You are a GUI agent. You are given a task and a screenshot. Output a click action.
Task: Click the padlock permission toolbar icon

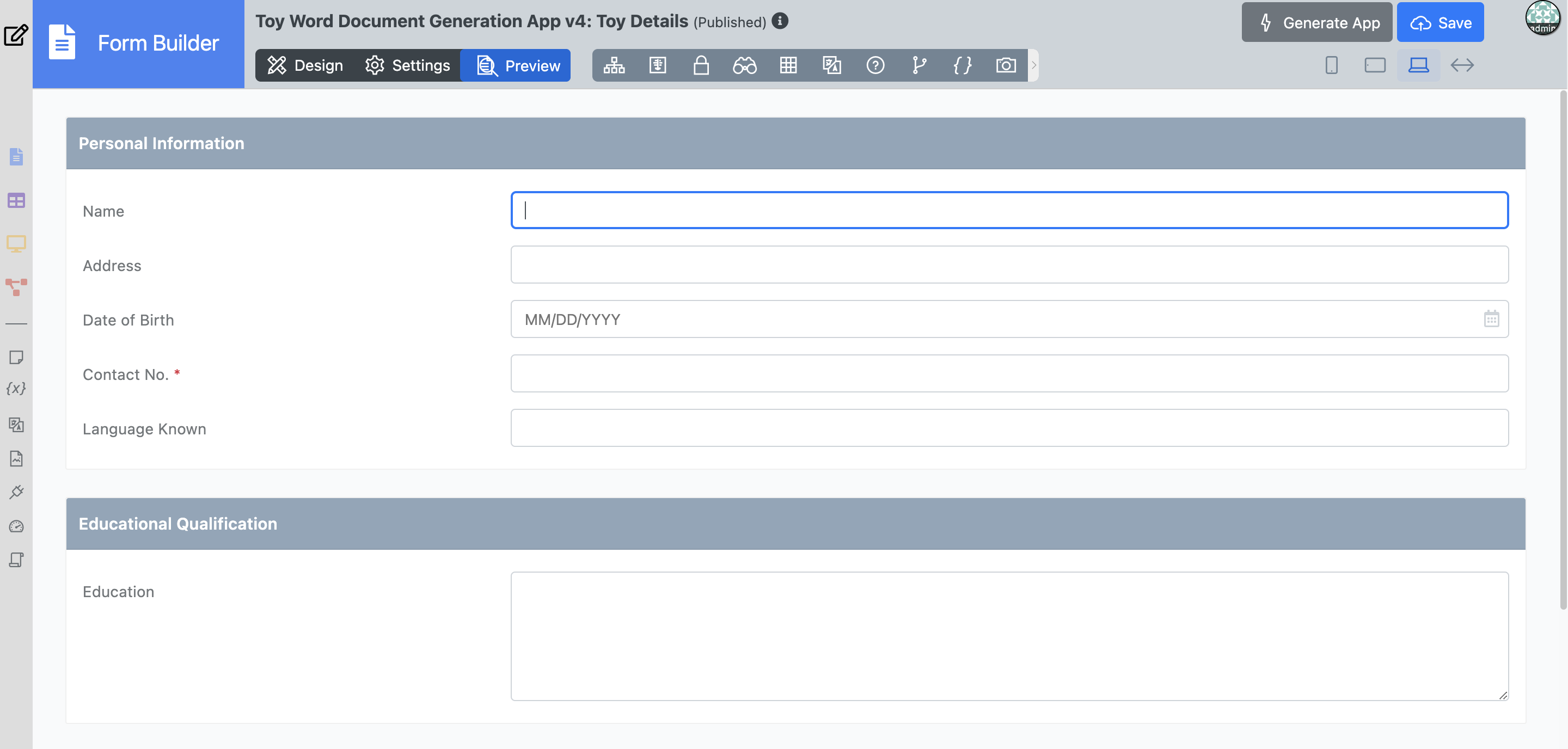(701, 65)
